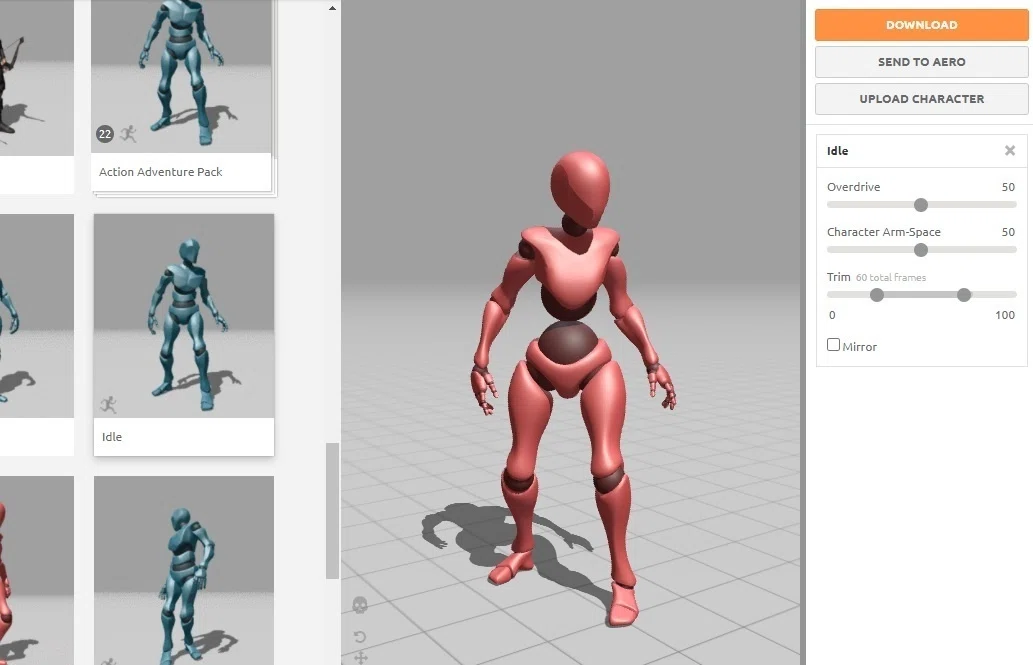The height and width of the screenshot is (665, 1033).
Task: Click running figure icon on Action Adventure Pack
Action: tap(128, 134)
